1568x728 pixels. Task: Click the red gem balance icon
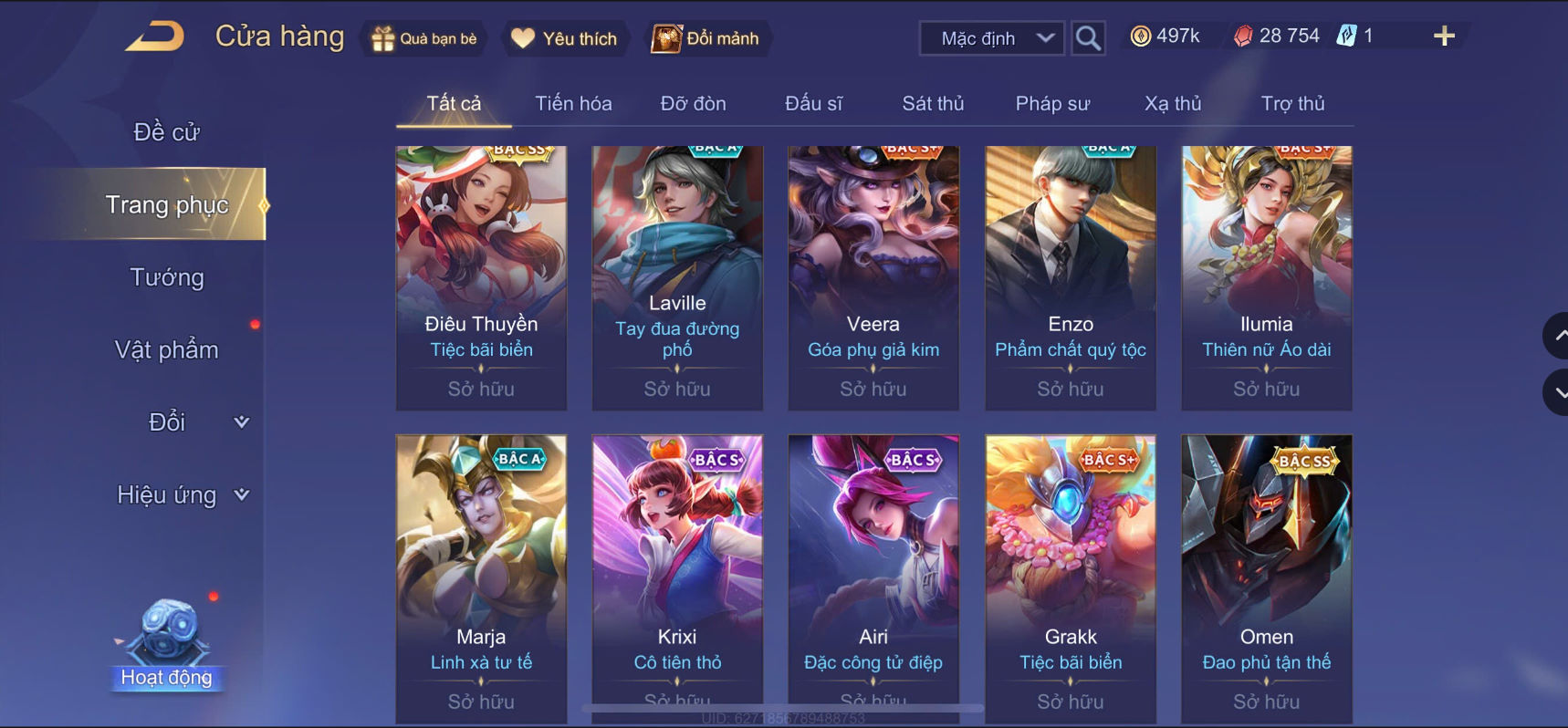coord(1242,36)
